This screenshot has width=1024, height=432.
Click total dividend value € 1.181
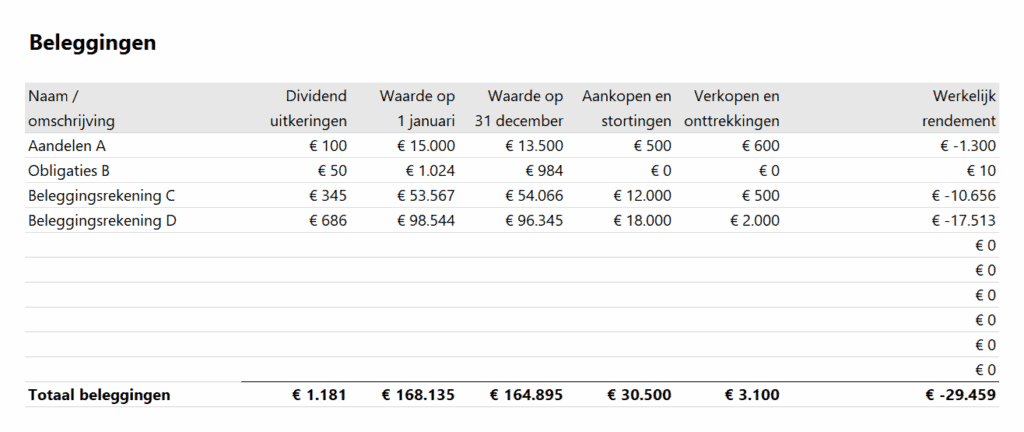319,395
